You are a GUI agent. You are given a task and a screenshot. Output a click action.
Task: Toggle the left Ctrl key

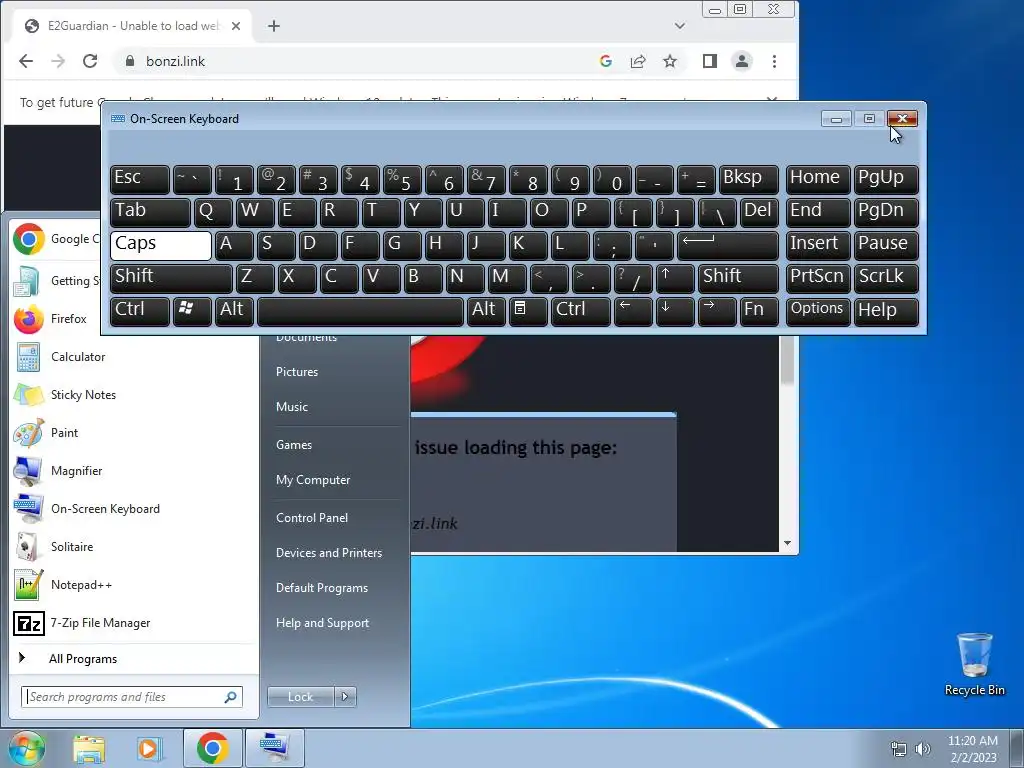(140, 312)
